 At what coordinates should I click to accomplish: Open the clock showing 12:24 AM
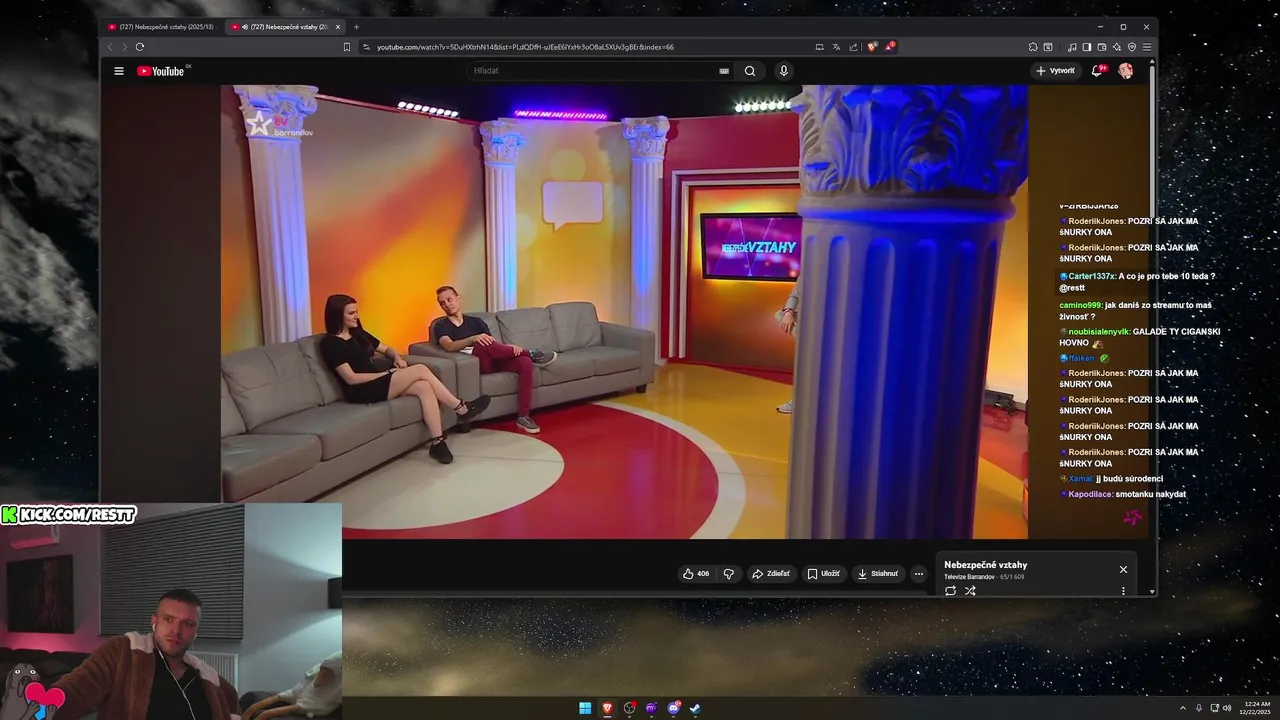coord(1255,708)
